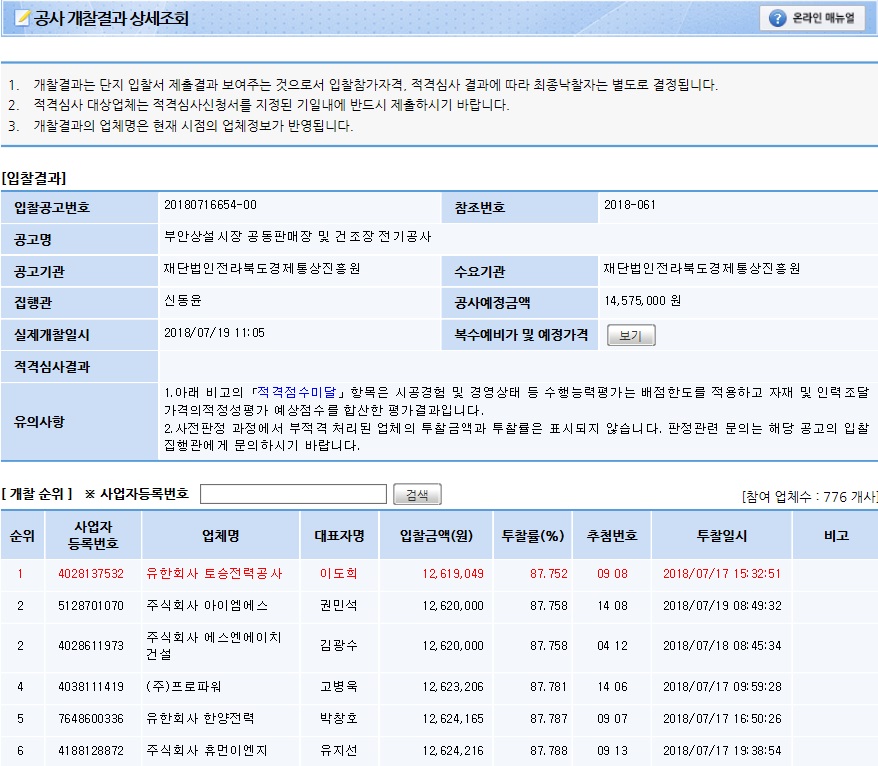Focus the 사업자등록번호 search input field
This screenshot has height=766, width=878.
[293, 494]
